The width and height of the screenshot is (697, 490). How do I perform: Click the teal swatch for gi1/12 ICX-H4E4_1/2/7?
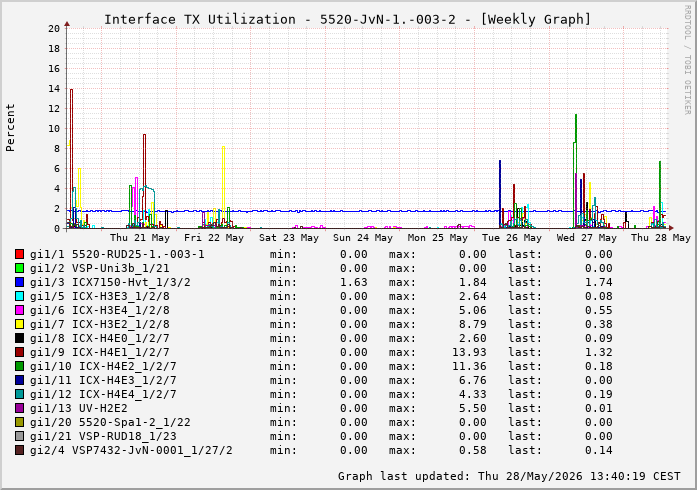(19, 394)
